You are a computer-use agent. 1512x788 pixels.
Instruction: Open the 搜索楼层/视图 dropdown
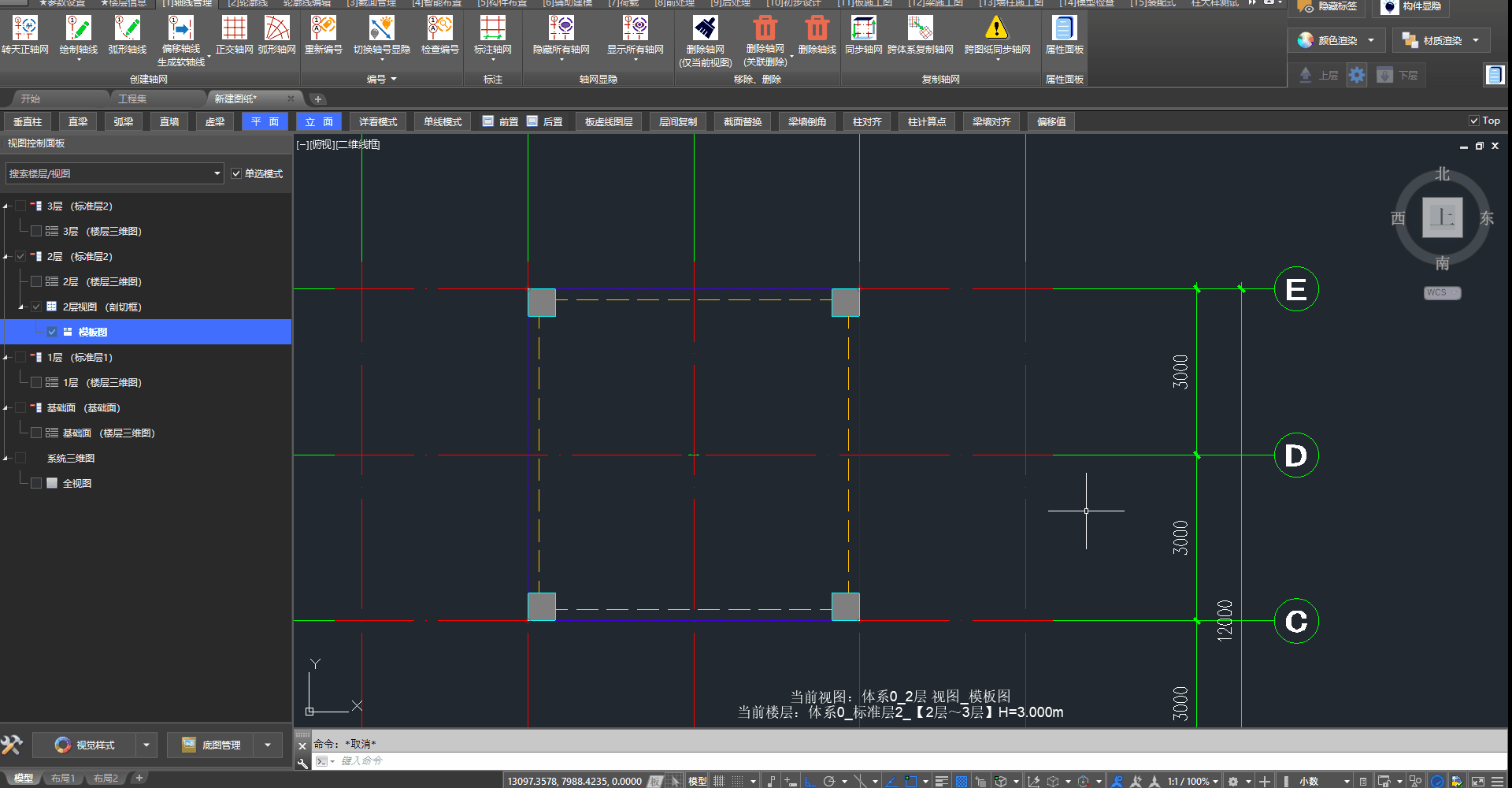click(x=217, y=173)
